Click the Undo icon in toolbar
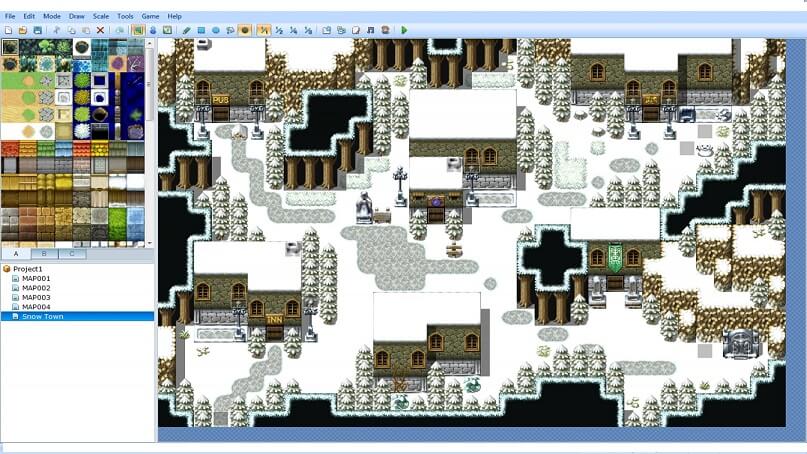 [119, 30]
